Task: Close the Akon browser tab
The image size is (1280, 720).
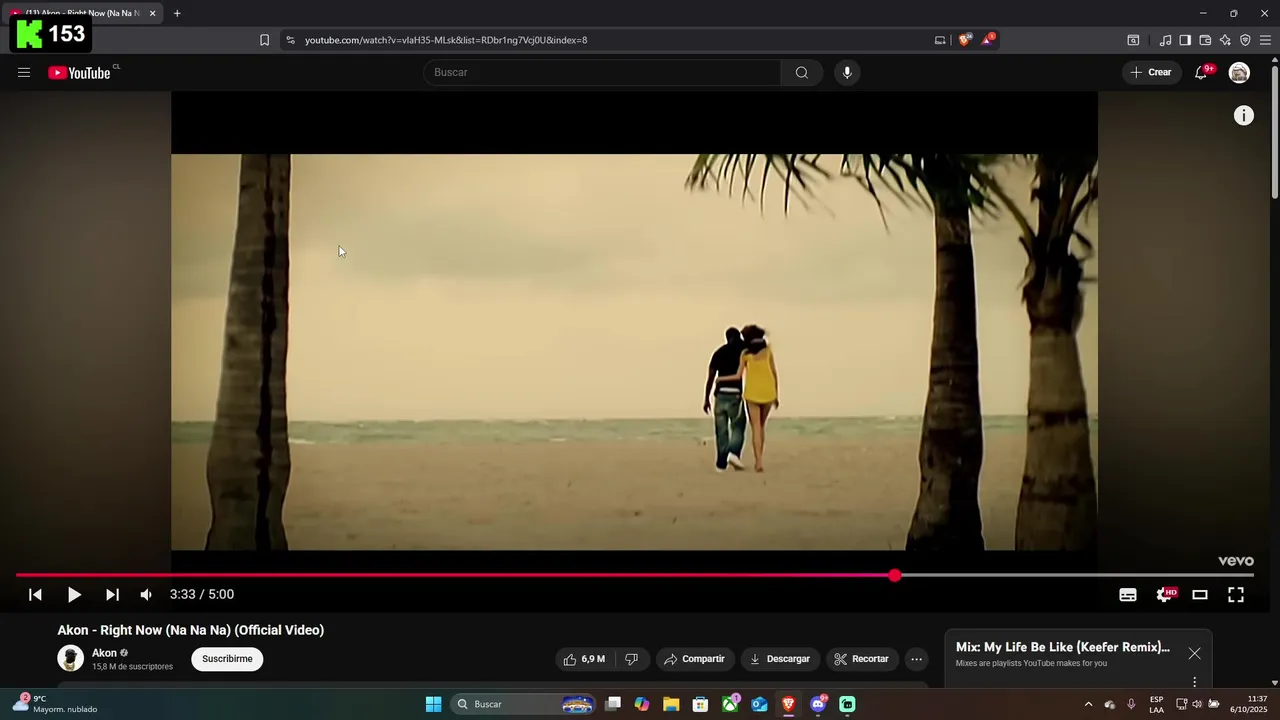Action: click(x=153, y=13)
